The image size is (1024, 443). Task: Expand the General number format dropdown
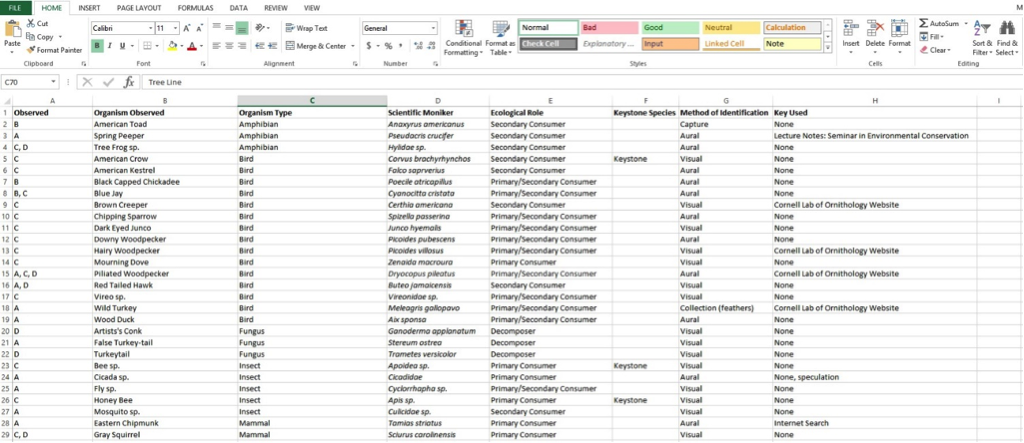point(432,28)
